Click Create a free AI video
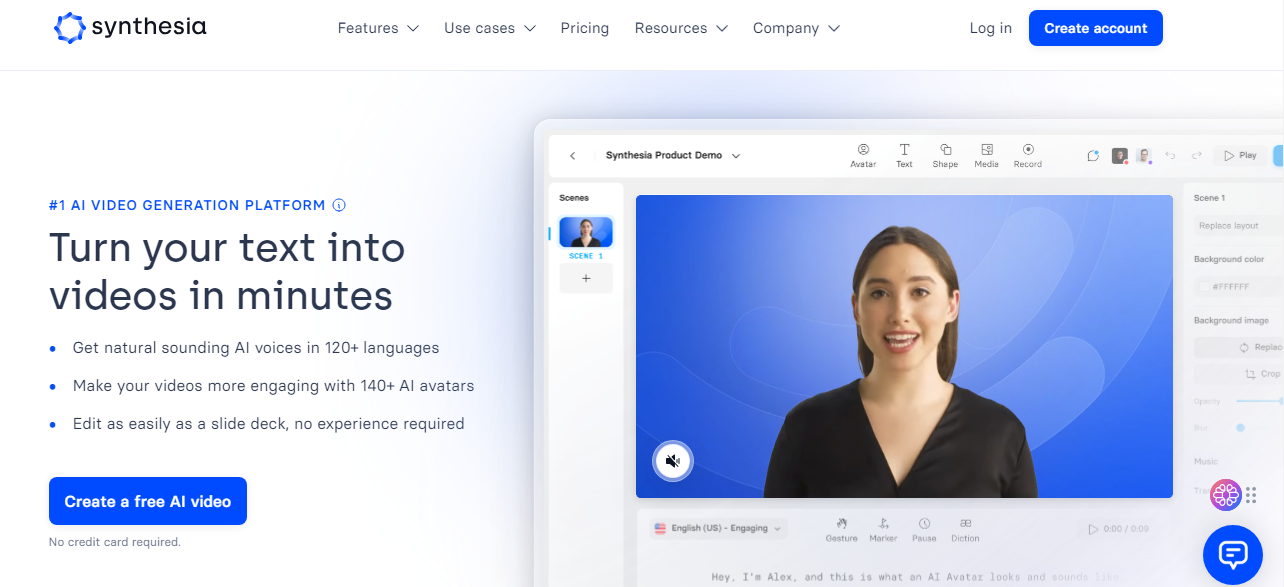Viewport: 1284px width, 587px height. (x=148, y=501)
